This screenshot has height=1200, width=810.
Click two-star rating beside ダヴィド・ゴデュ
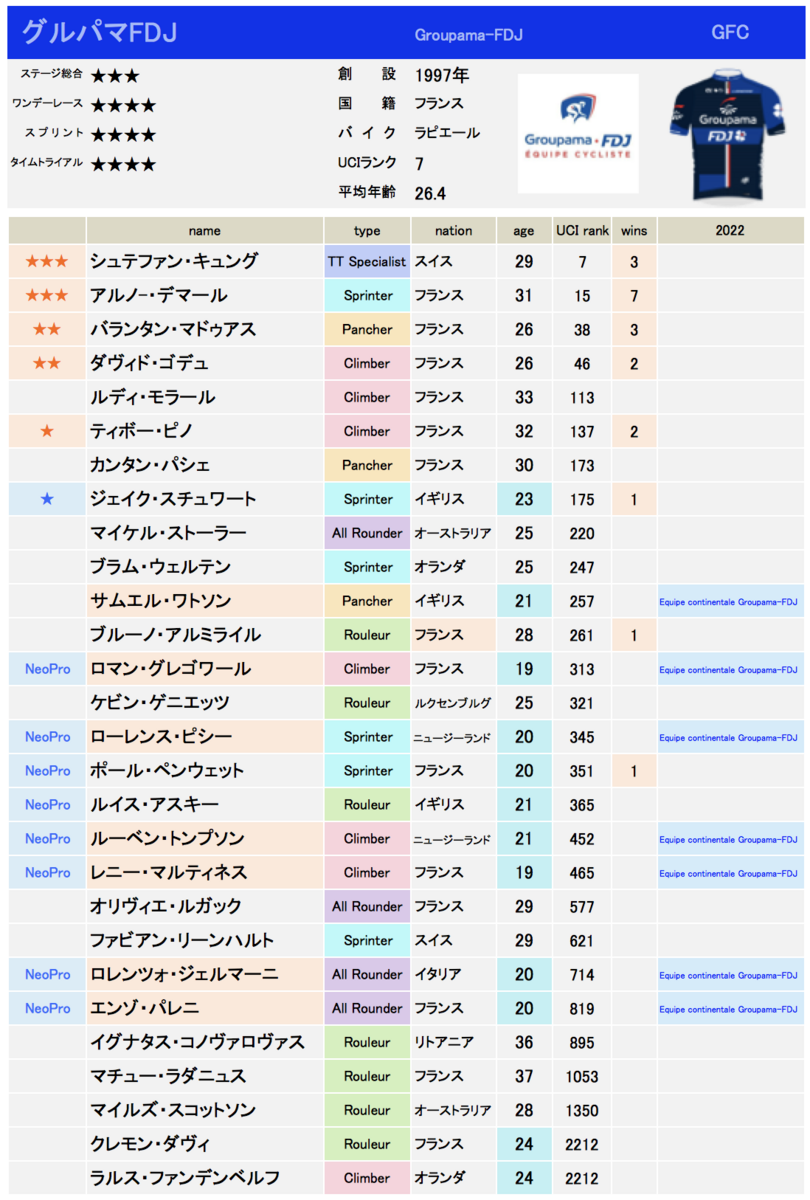[x=47, y=363]
